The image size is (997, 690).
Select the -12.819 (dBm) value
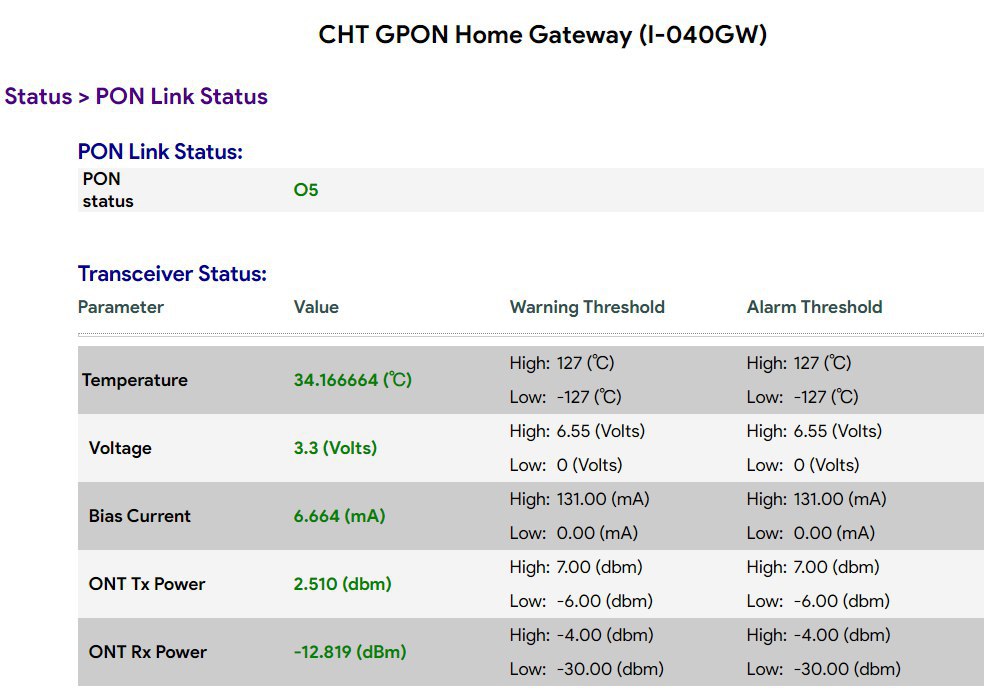pyautogui.click(x=350, y=652)
